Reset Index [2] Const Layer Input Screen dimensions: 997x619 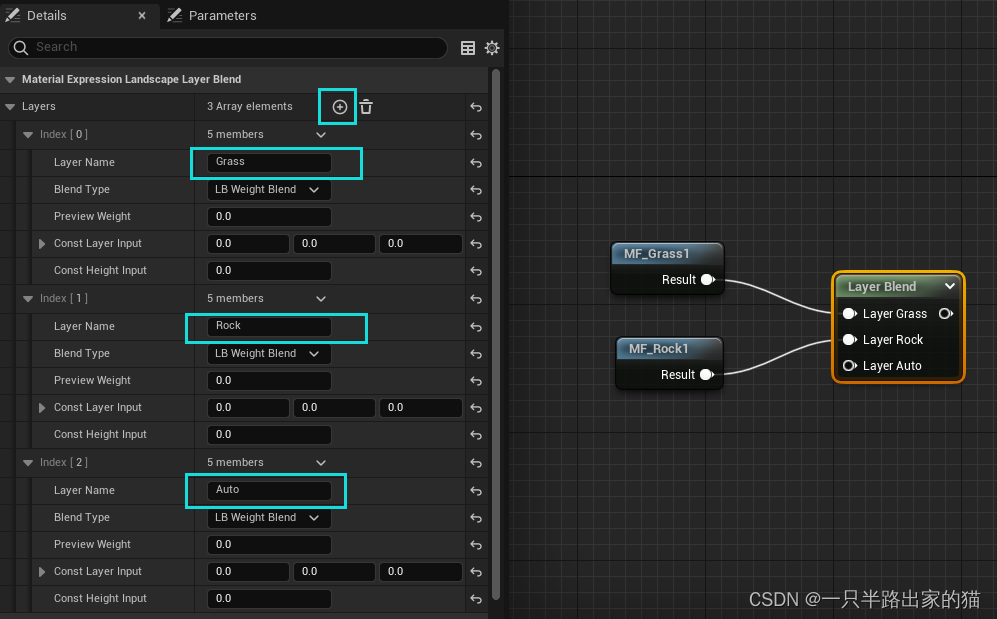pyautogui.click(x=476, y=571)
